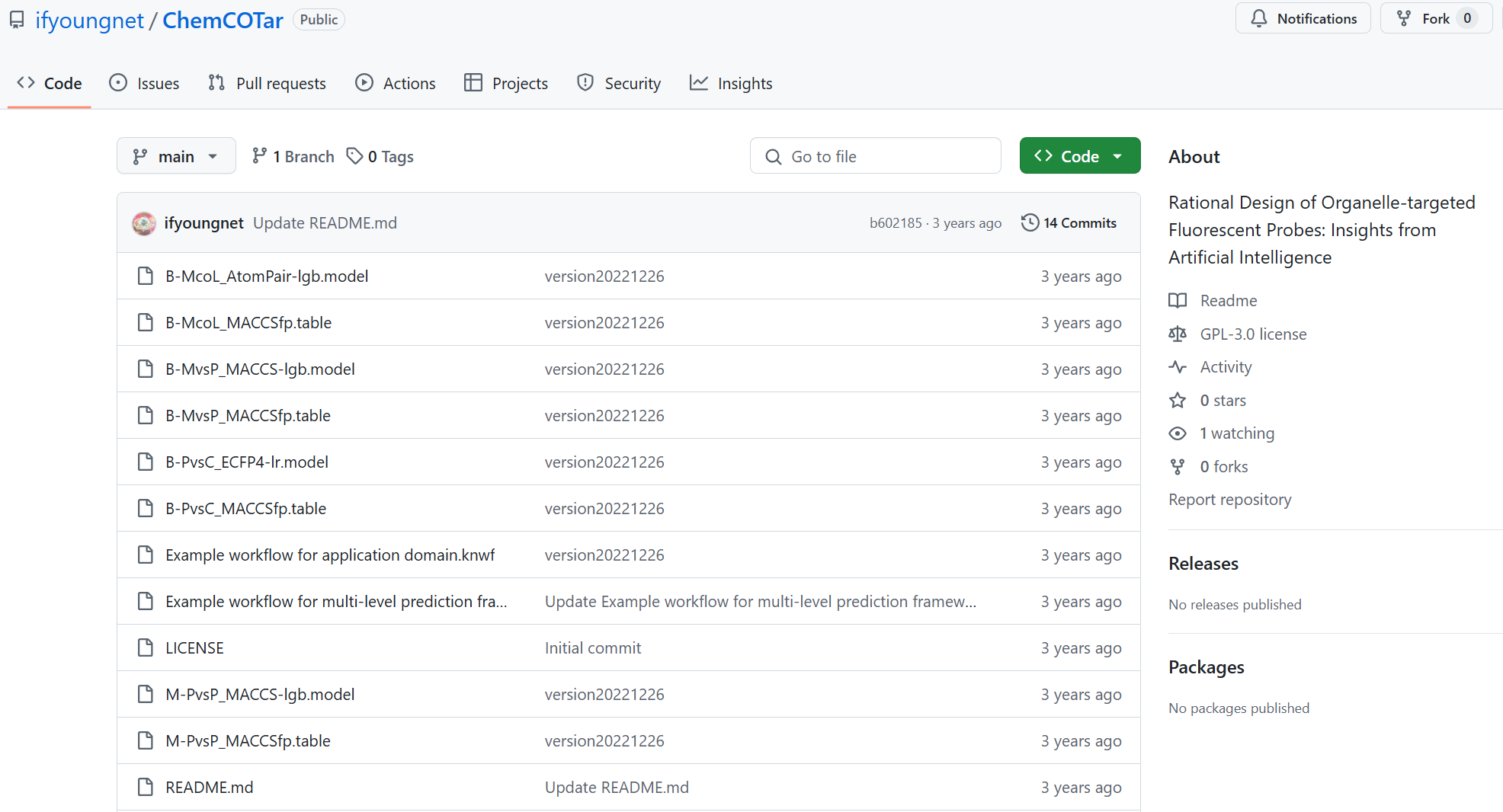Click file icon for B-PvsC_MACCSfp.table
The height and width of the screenshot is (812, 1503).
pos(145,508)
